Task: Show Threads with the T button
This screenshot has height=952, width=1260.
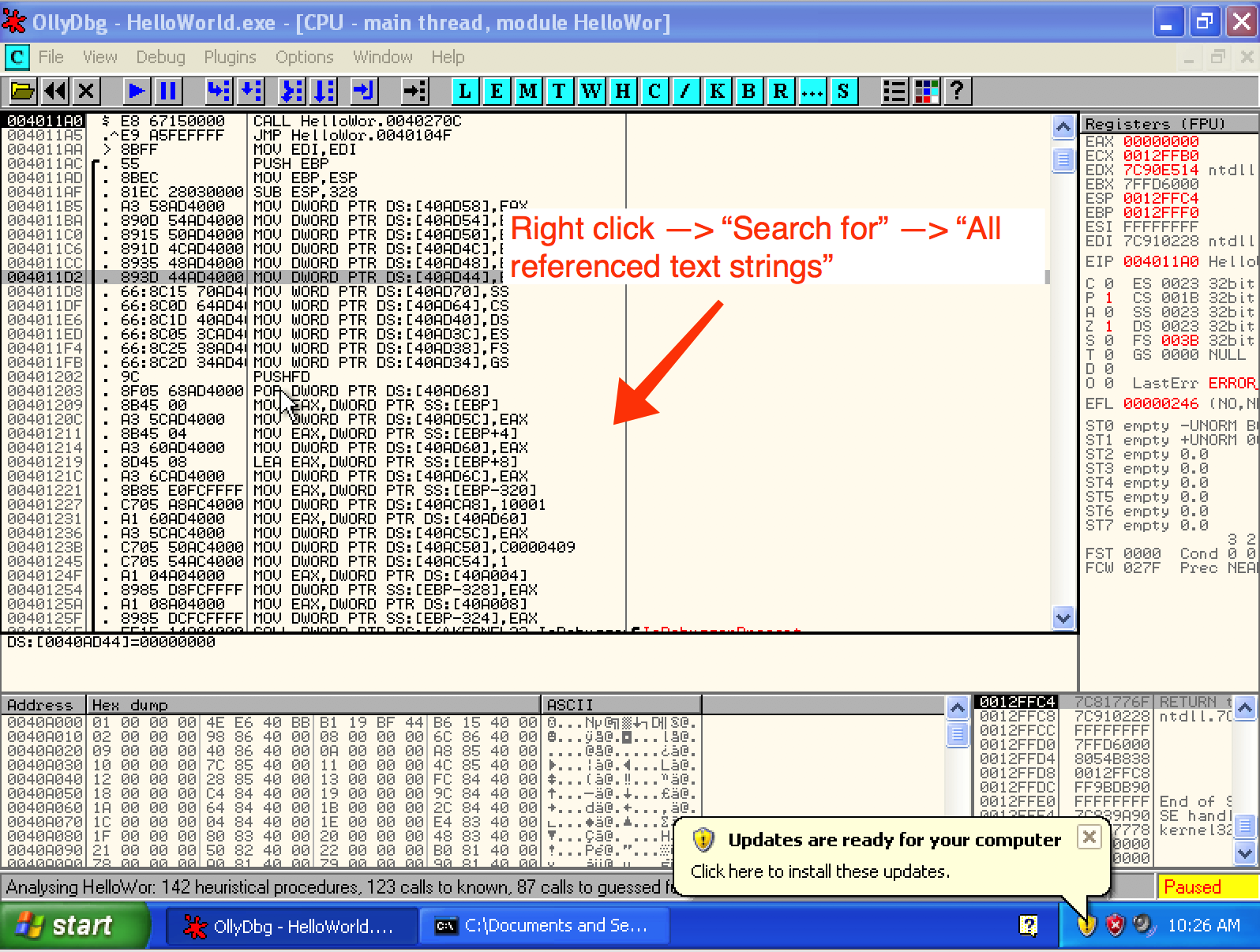Action: click(560, 91)
